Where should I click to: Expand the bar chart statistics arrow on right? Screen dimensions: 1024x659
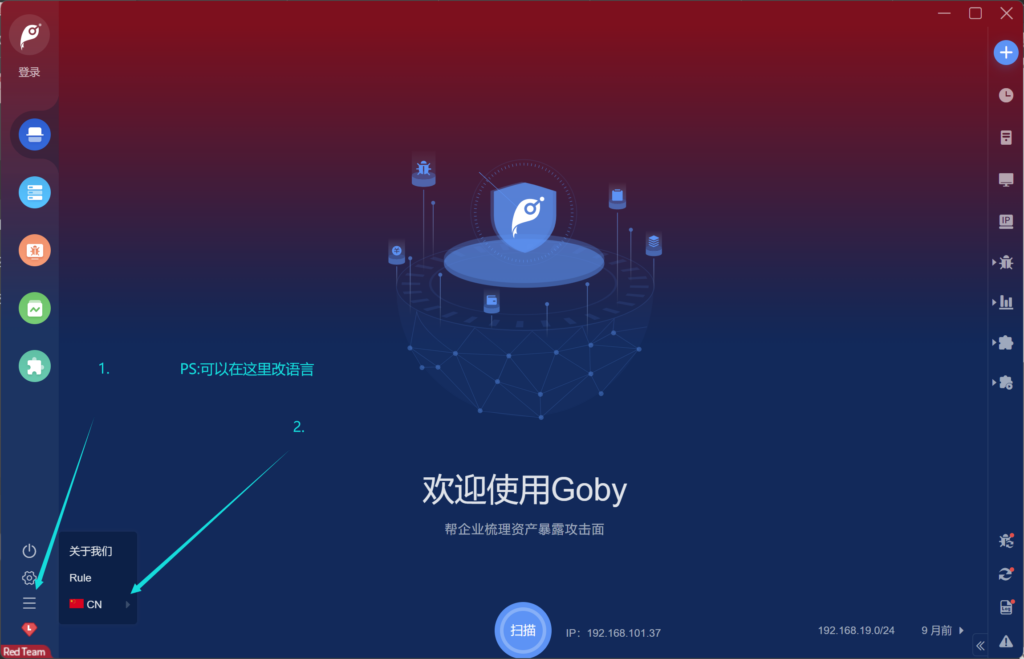point(994,302)
